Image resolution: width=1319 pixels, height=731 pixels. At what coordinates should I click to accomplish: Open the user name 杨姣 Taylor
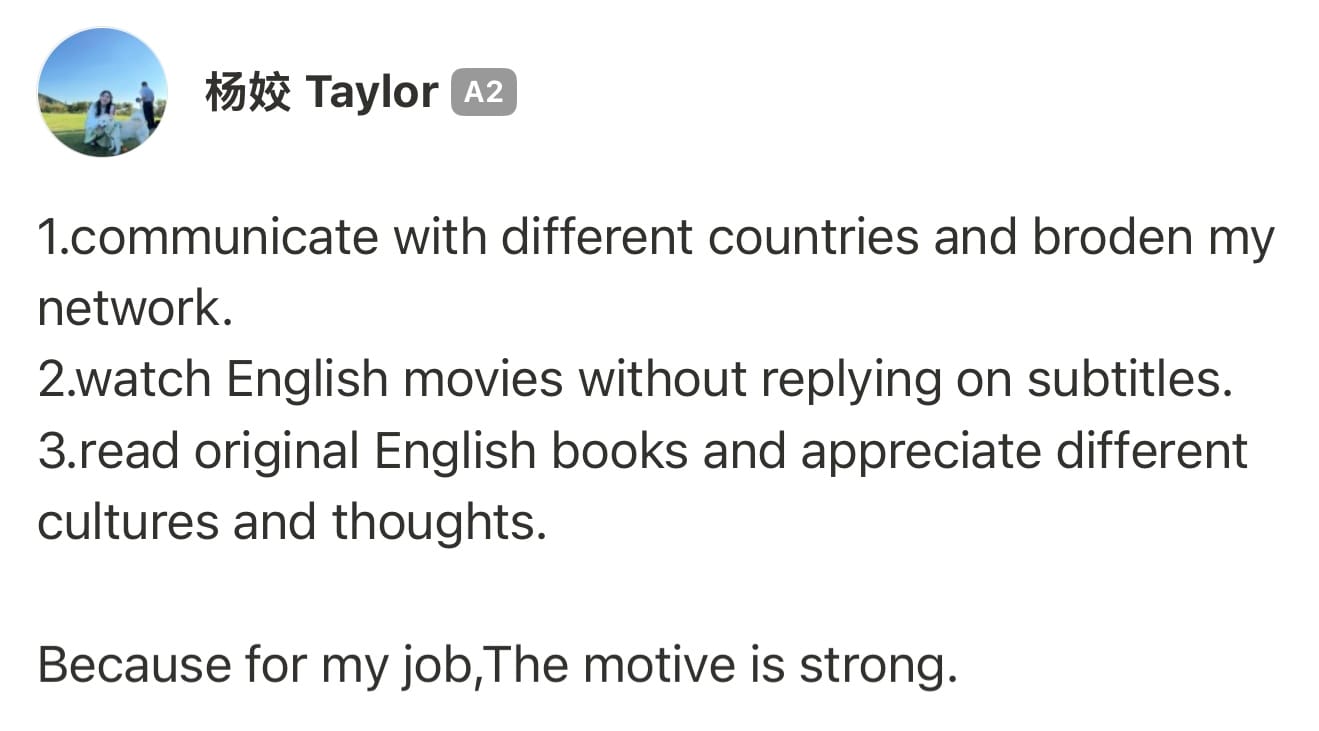click(x=321, y=93)
